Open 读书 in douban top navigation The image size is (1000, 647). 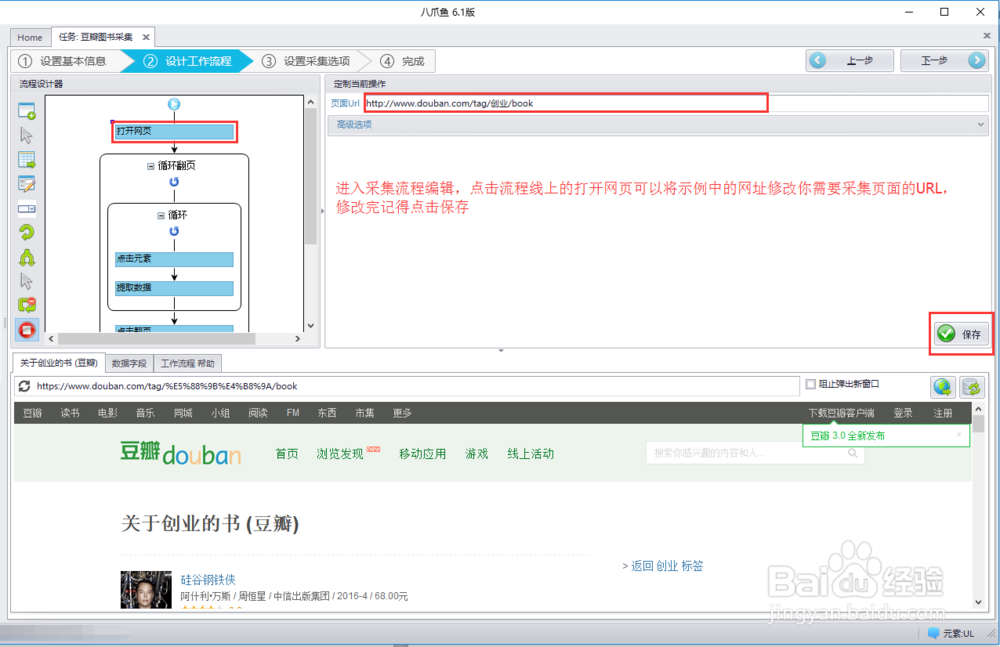pyautogui.click(x=70, y=413)
